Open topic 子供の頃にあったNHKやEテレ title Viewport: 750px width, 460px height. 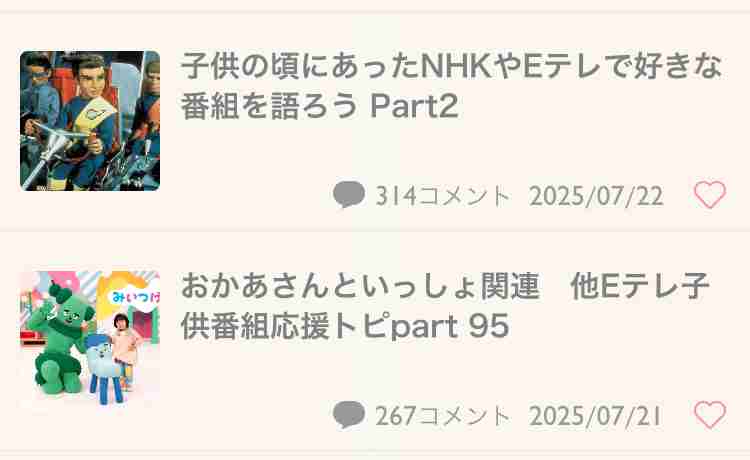coord(451,86)
